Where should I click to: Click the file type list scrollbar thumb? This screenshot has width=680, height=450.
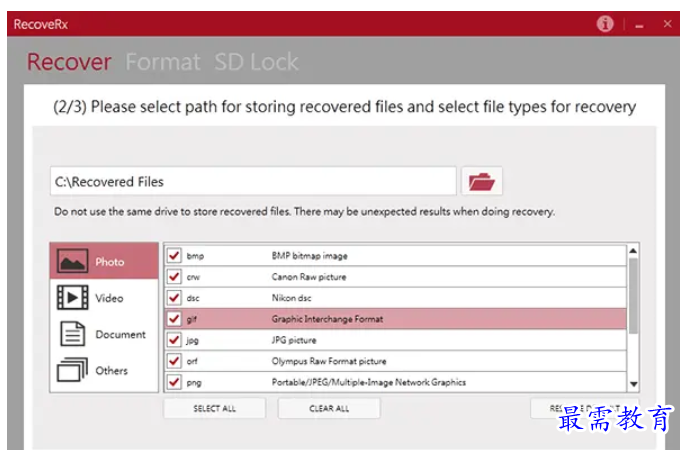point(633,296)
